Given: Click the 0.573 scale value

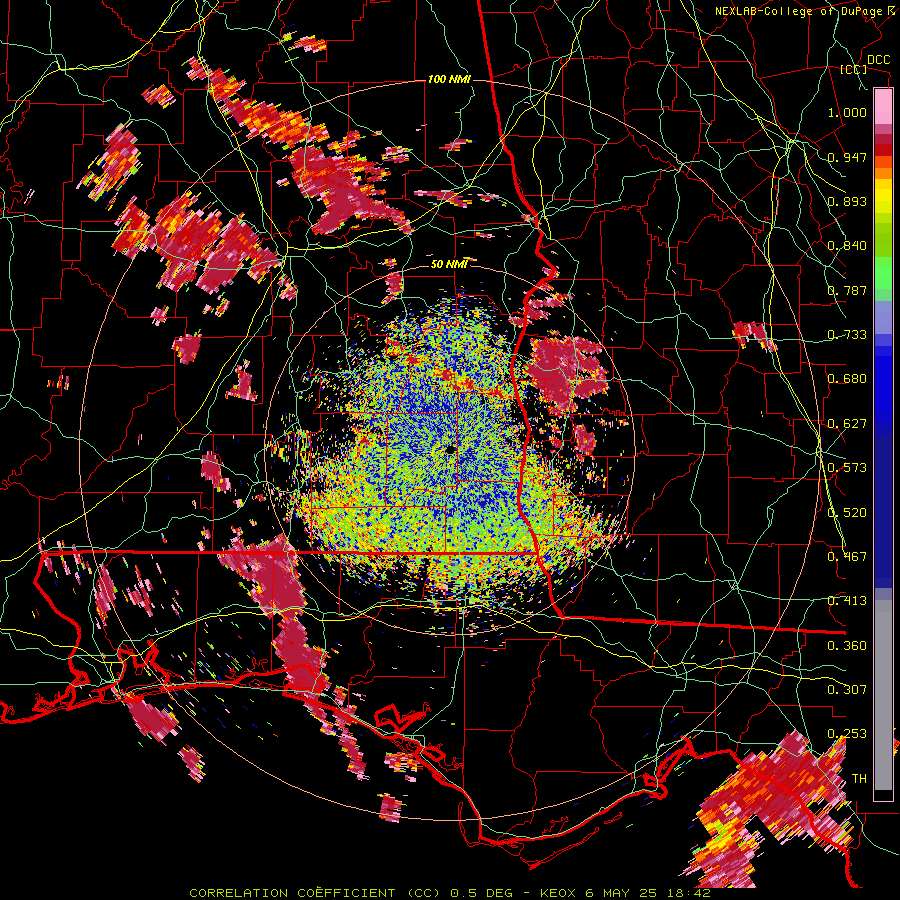Looking at the screenshot, I should point(847,468).
